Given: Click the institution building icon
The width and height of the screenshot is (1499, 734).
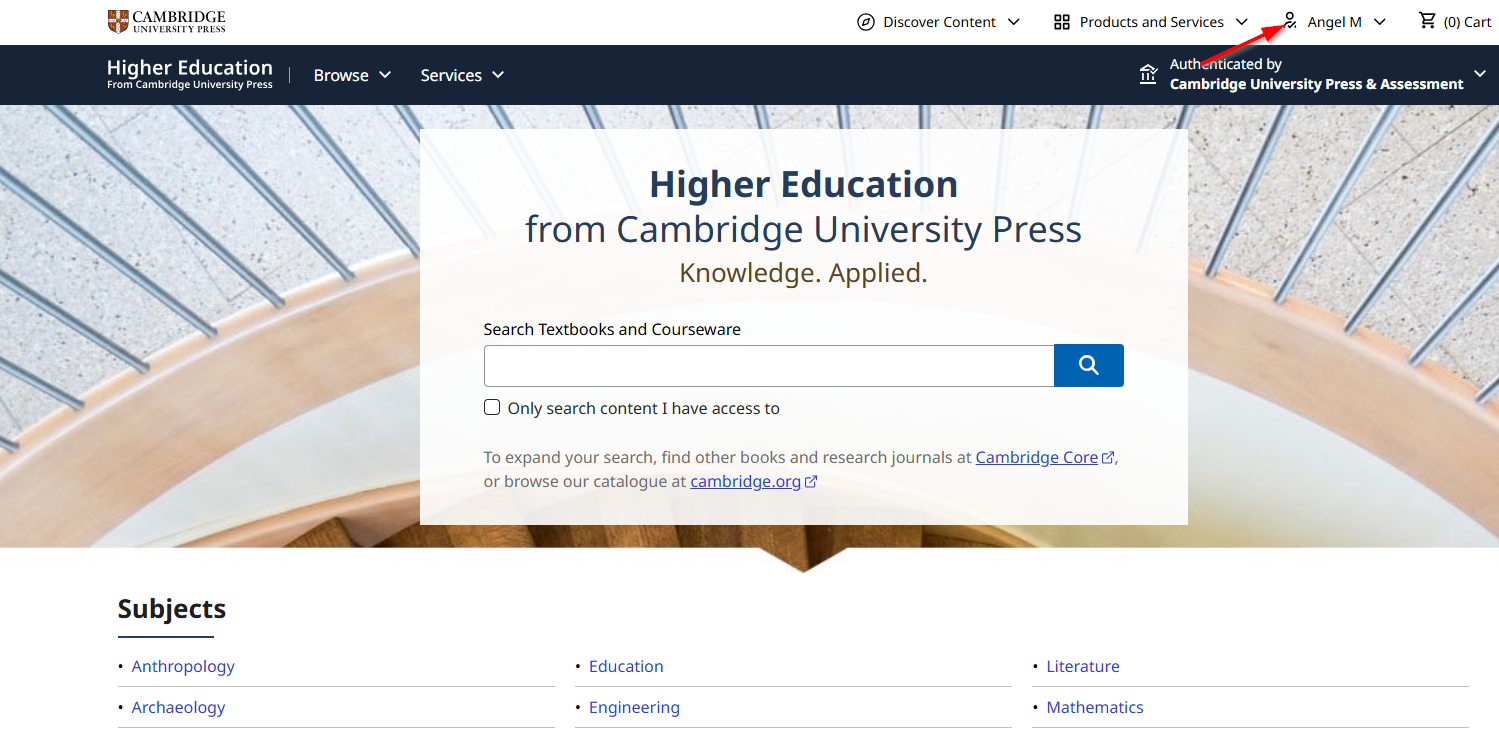Looking at the screenshot, I should pyautogui.click(x=1148, y=74).
